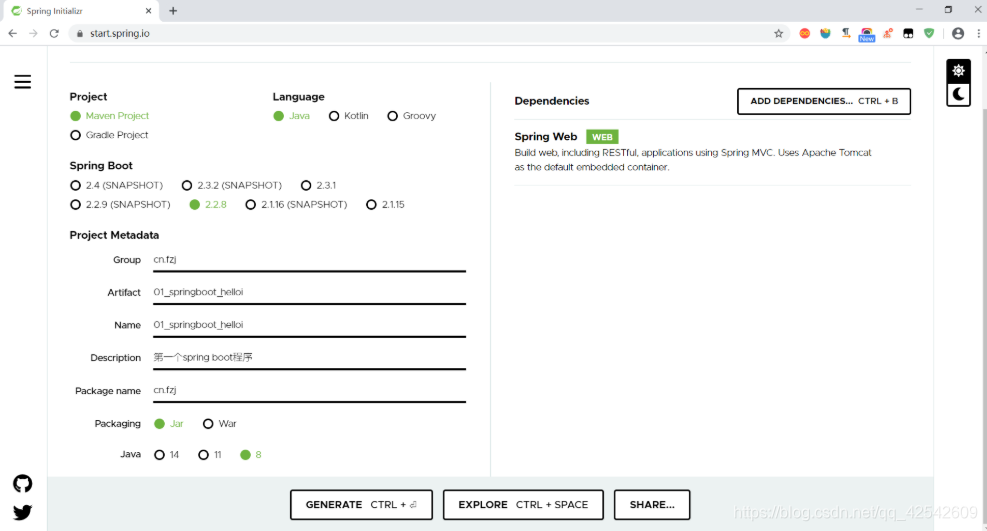Set packaging to War
The height and width of the screenshot is (531, 987).
click(220, 424)
